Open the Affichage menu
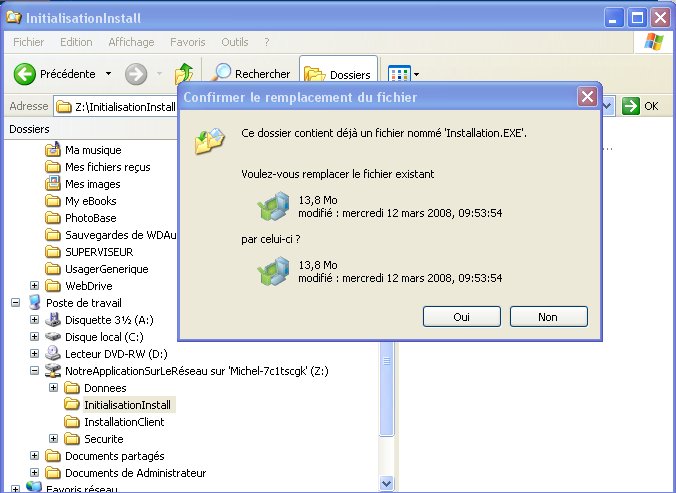The height and width of the screenshot is (493, 676). pyautogui.click(x=131, y=42)
